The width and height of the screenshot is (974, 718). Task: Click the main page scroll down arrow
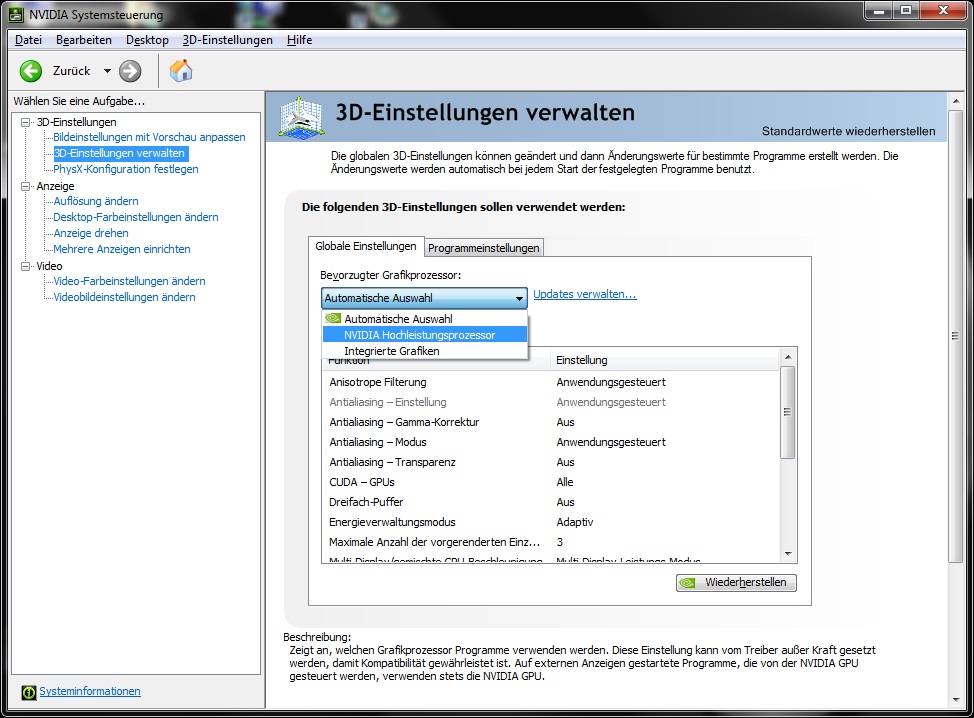pyautogui.click(x=955, y=700)
